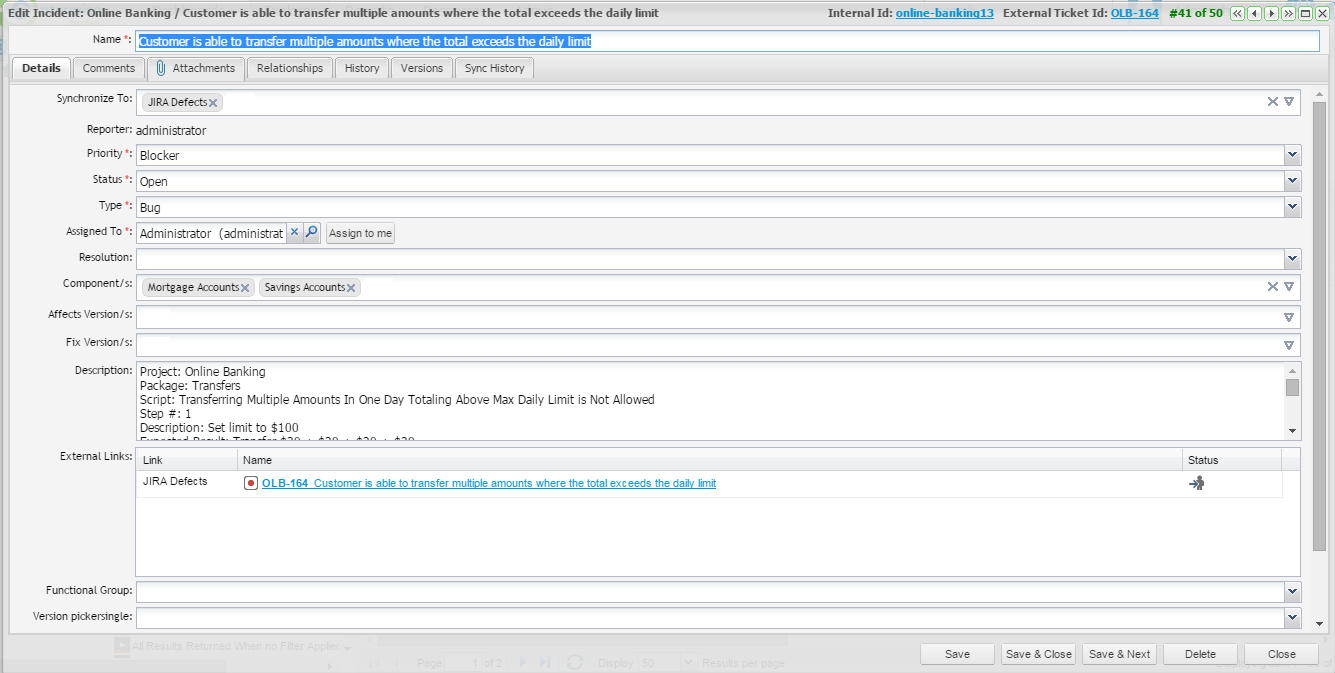This screenshot has width=1335, height=673.
Task: Open the Type dropdown showing Bug
Action: [1292, 207]
